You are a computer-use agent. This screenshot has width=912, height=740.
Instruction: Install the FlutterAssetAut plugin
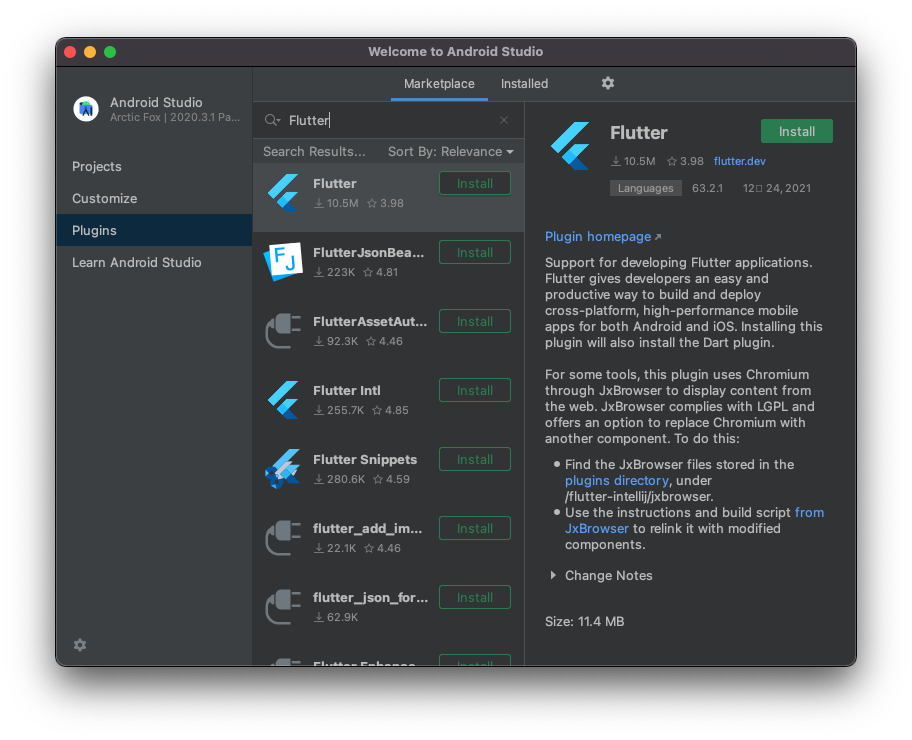(475, 321)
